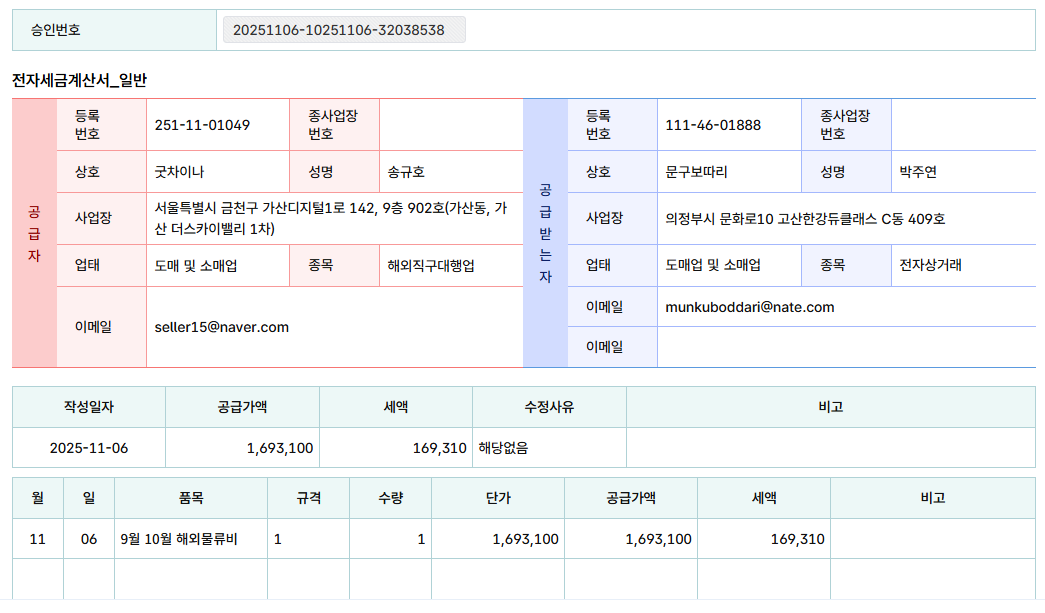Click the empty 비고 cell beside 수정사유
The height and width of the screenshot is (613, 1045).
[830, 448]
